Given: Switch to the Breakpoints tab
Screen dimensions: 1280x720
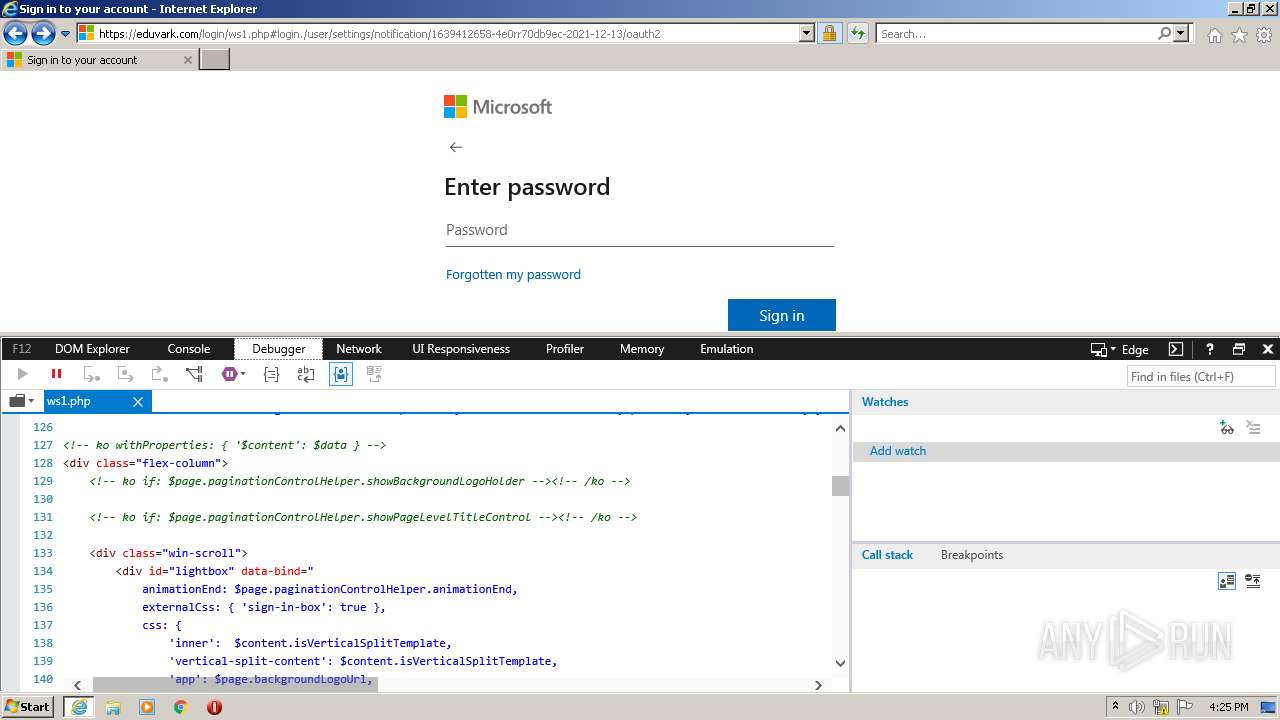Looking at the screenshot, I should 971,555.
